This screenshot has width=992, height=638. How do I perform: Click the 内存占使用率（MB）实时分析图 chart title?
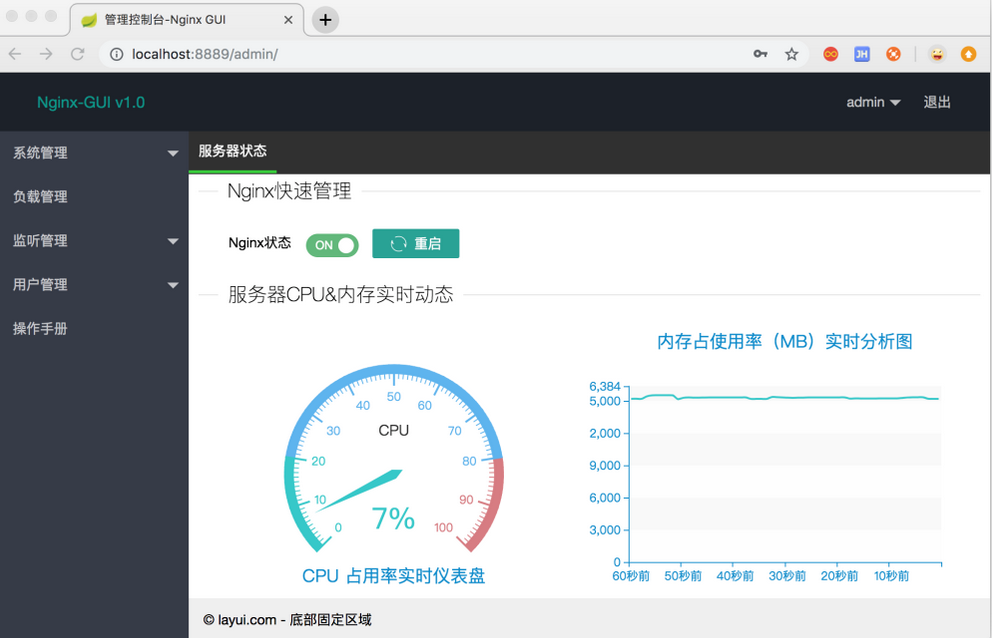pyautogui.click(x=784, y=342)
